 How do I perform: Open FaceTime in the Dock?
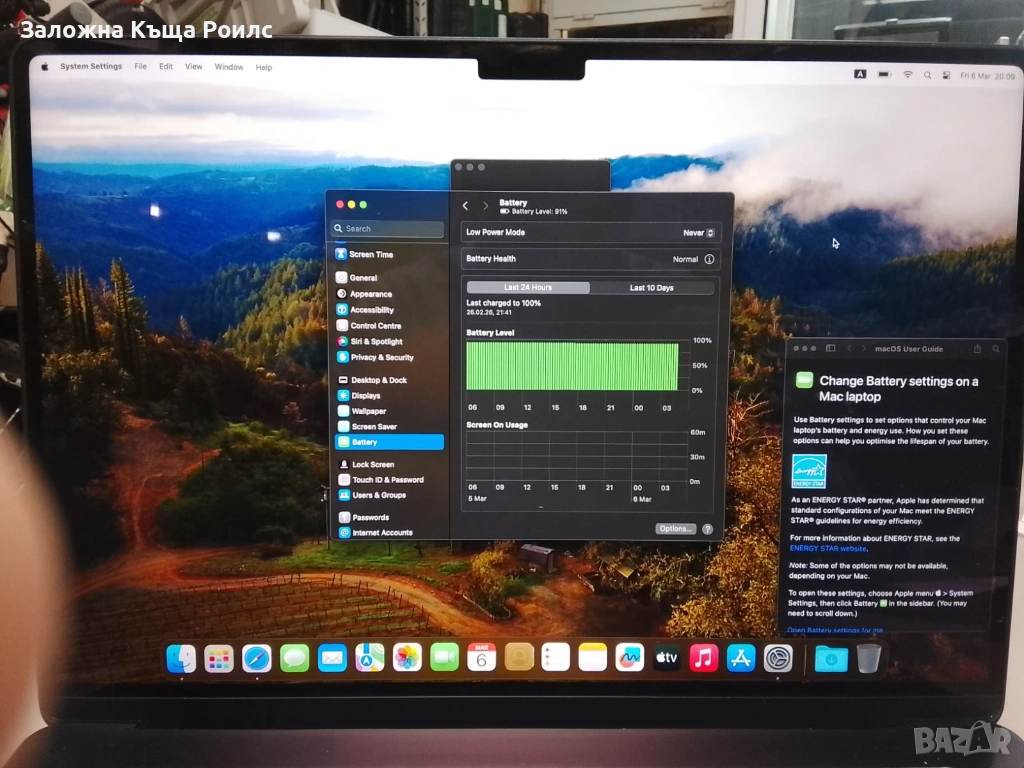pyautogui.click(x=444, y=657)
